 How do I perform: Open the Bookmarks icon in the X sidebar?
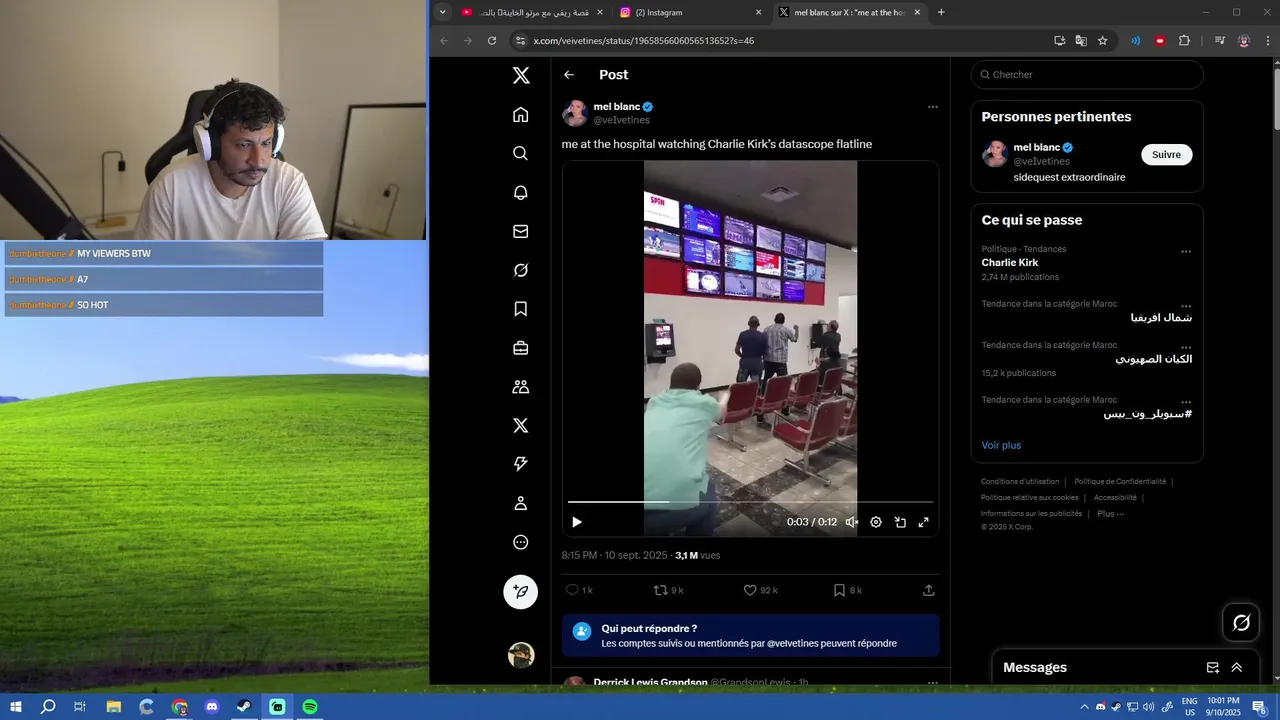[520, 309]
